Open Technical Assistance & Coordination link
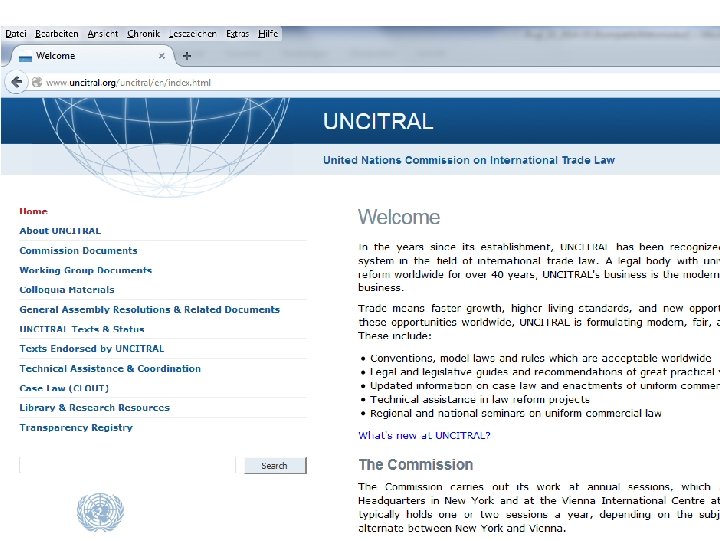The height and width of the screenshot is (540, 720). click(x=110, y=368)
